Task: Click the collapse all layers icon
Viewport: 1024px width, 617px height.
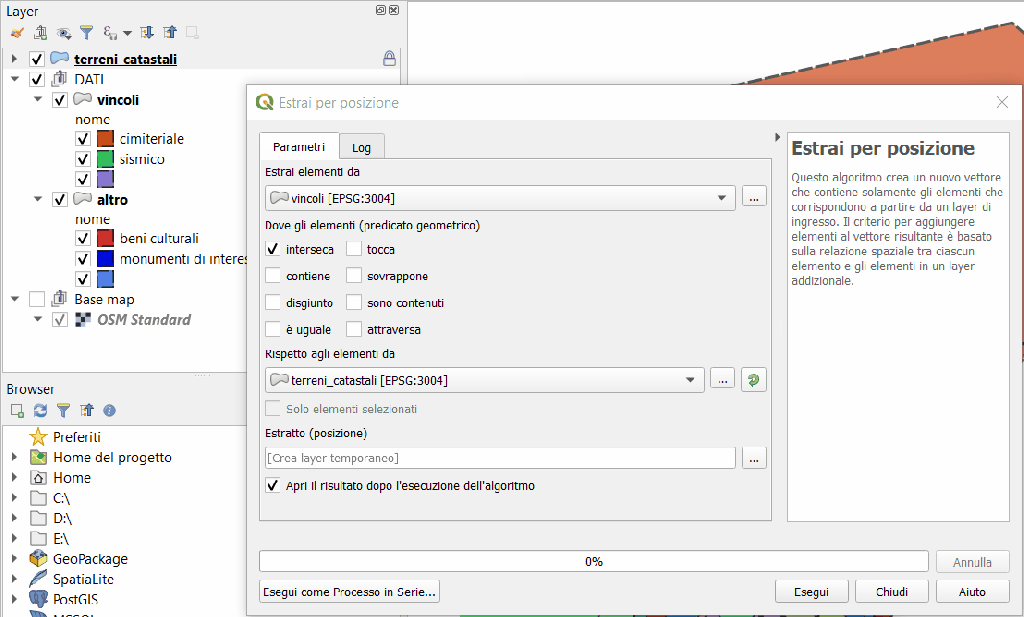Action: pyautogui.click(x=170, y=33)
